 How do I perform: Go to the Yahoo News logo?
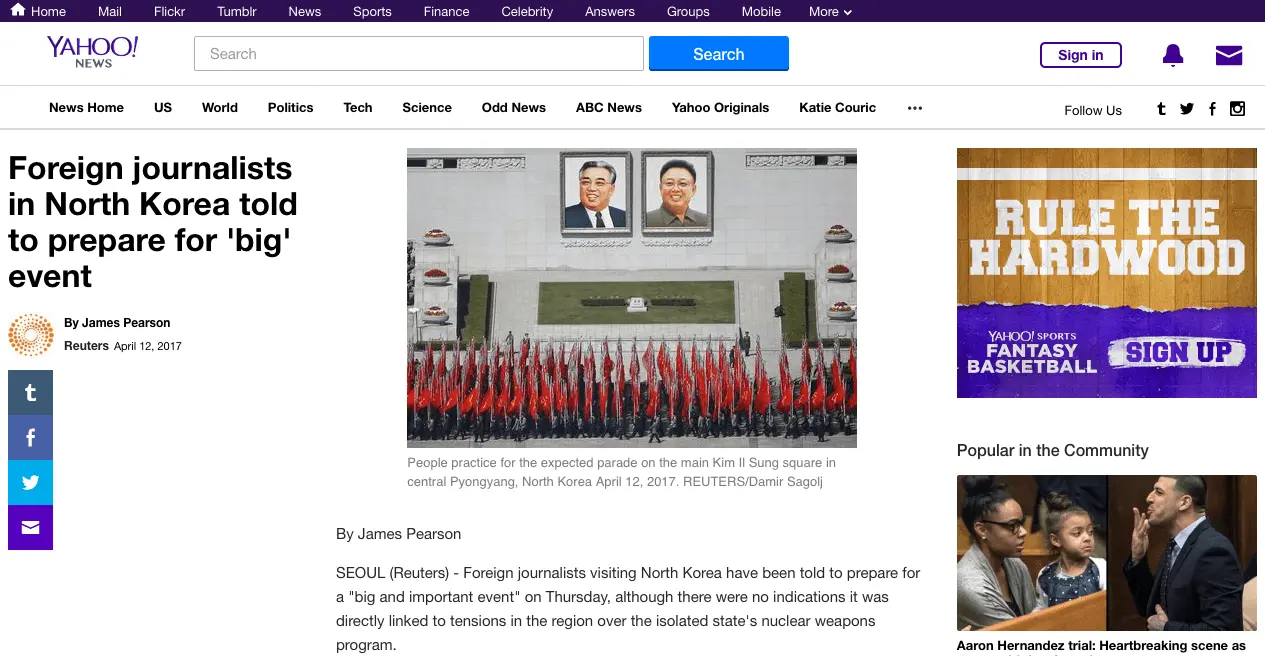coord(92,52)
